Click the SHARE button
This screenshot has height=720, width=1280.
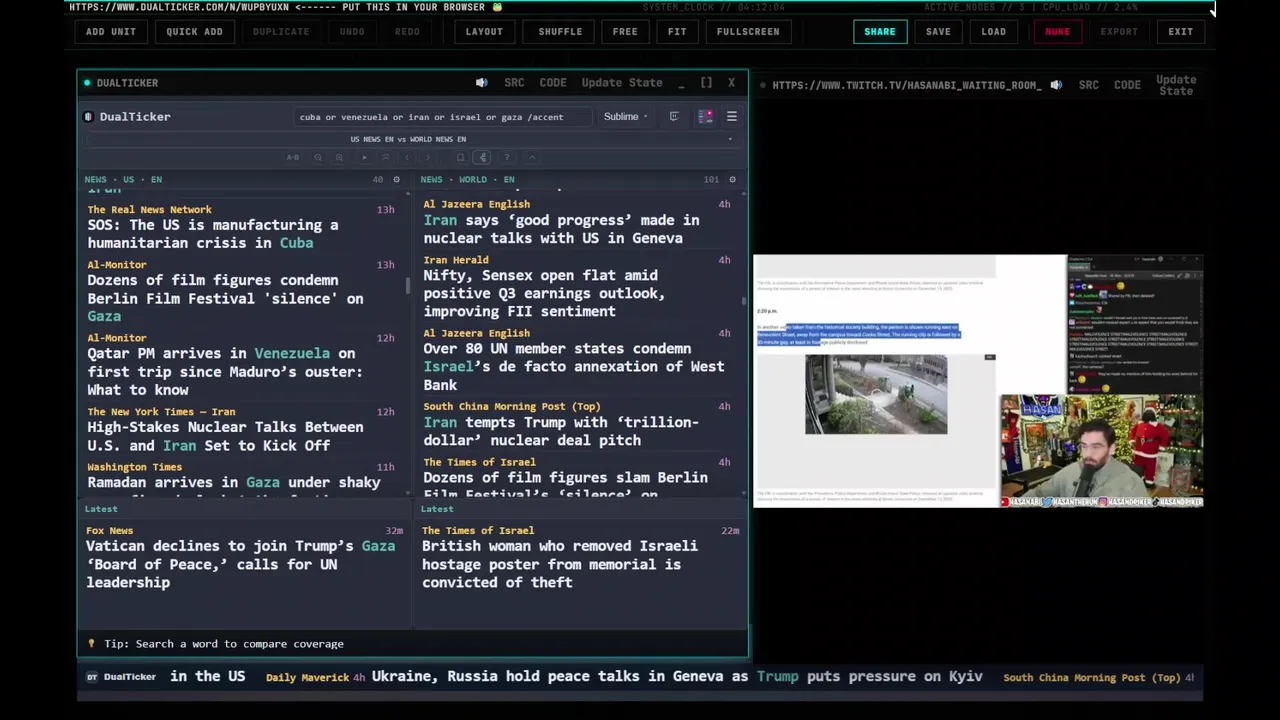point(880,31)
